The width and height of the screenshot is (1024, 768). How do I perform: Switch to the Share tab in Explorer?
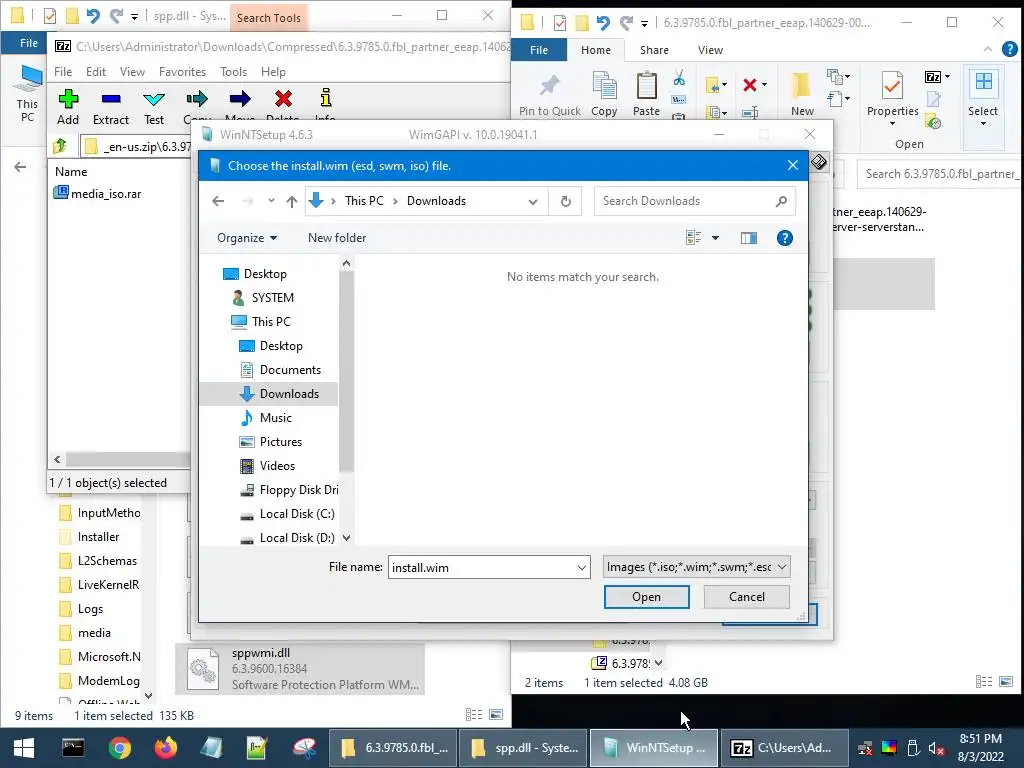click(x=654, y=50)
